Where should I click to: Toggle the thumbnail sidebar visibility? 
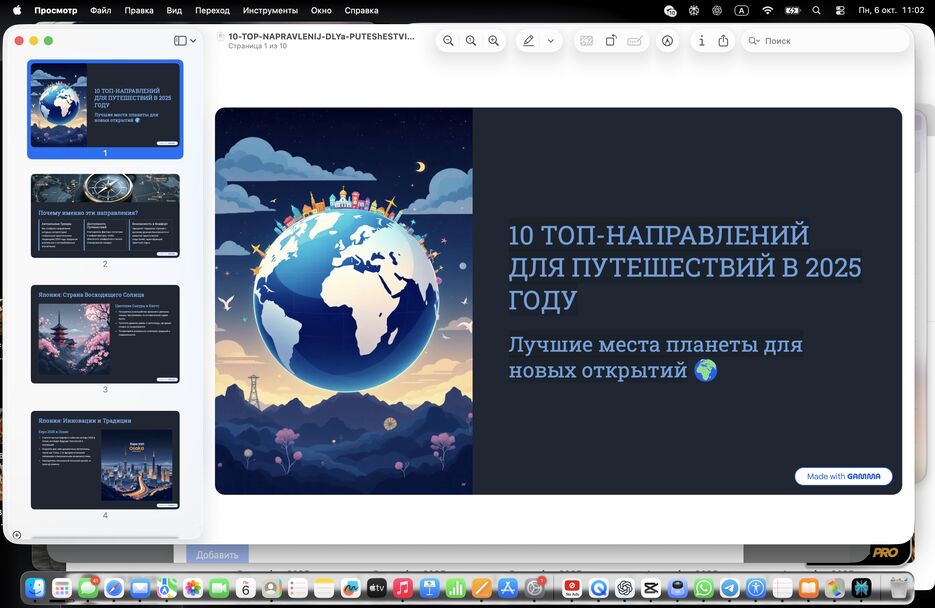tap(178, 40)
